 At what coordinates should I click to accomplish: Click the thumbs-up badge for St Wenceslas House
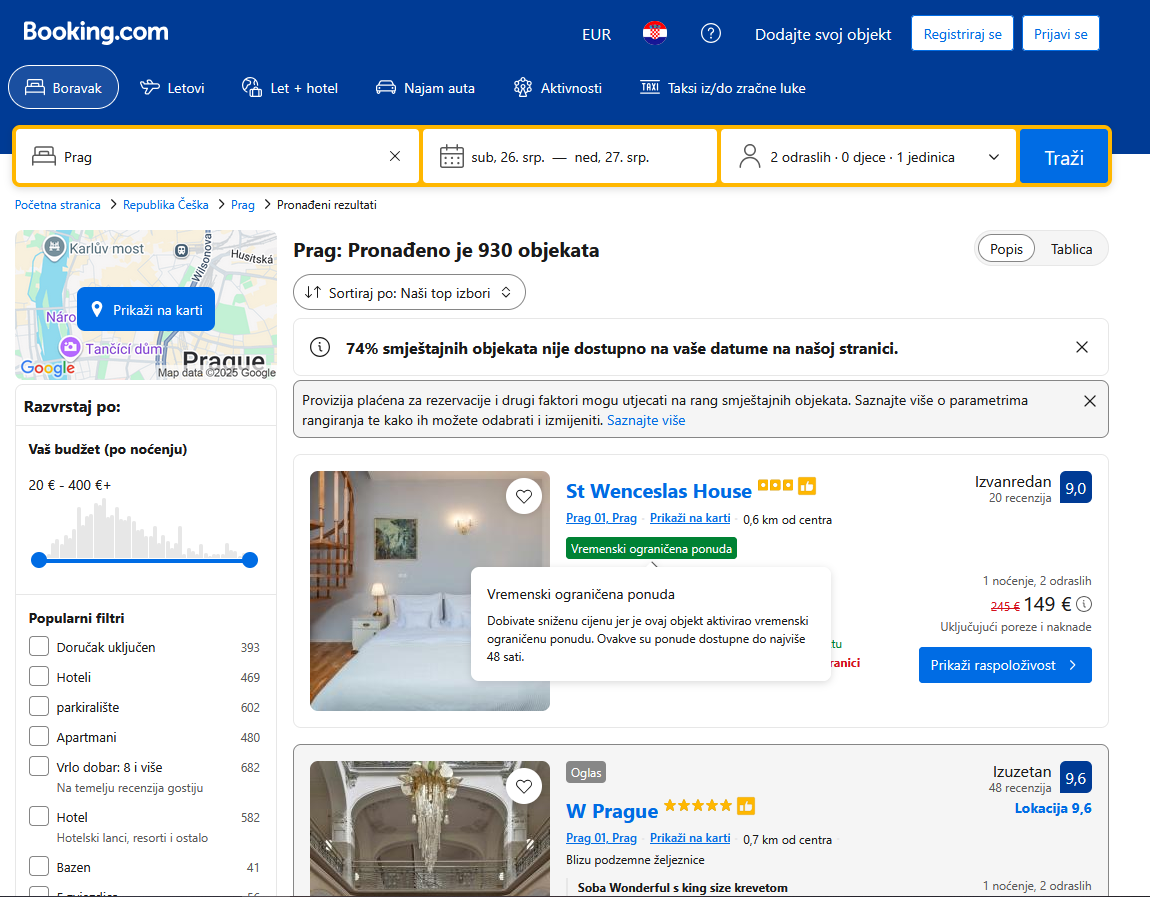[x=807, y=486]
